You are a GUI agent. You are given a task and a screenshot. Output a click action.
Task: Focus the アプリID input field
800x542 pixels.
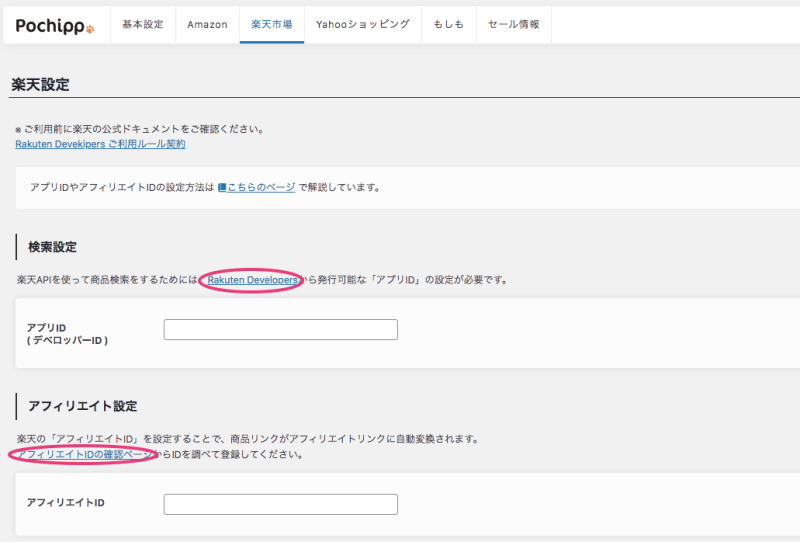click(281, 330)
